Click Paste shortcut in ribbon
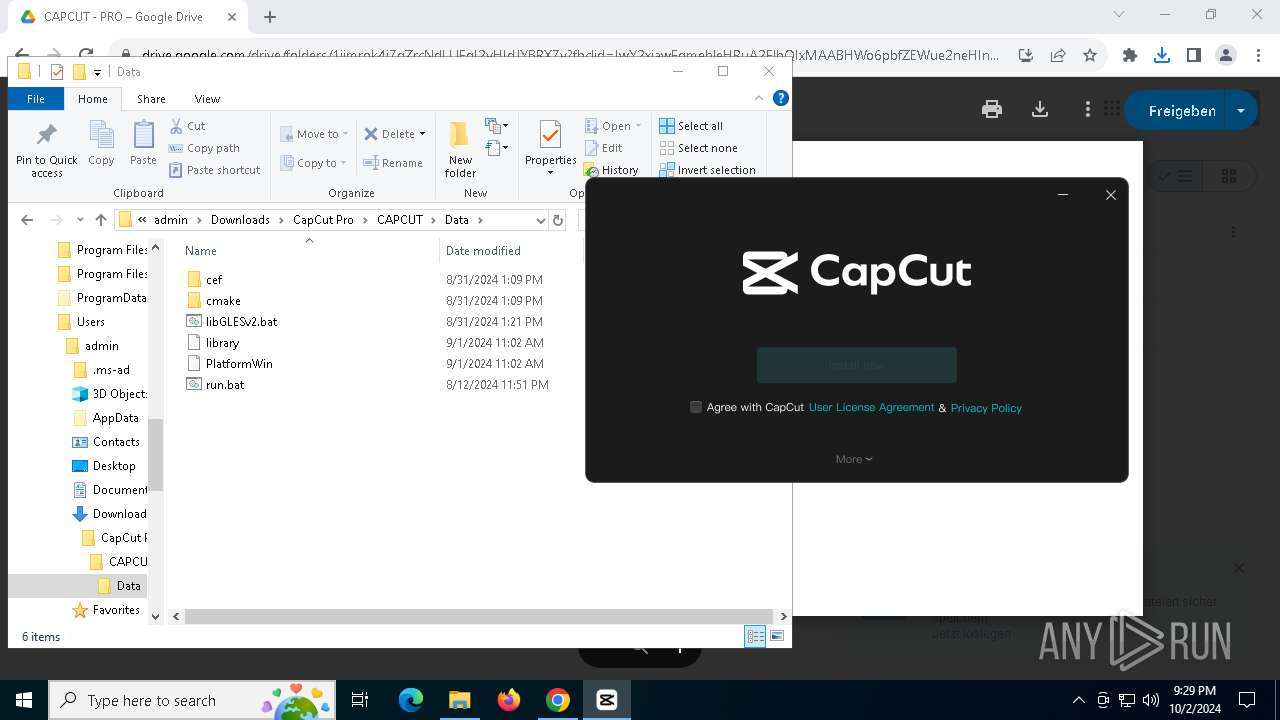 214,170
